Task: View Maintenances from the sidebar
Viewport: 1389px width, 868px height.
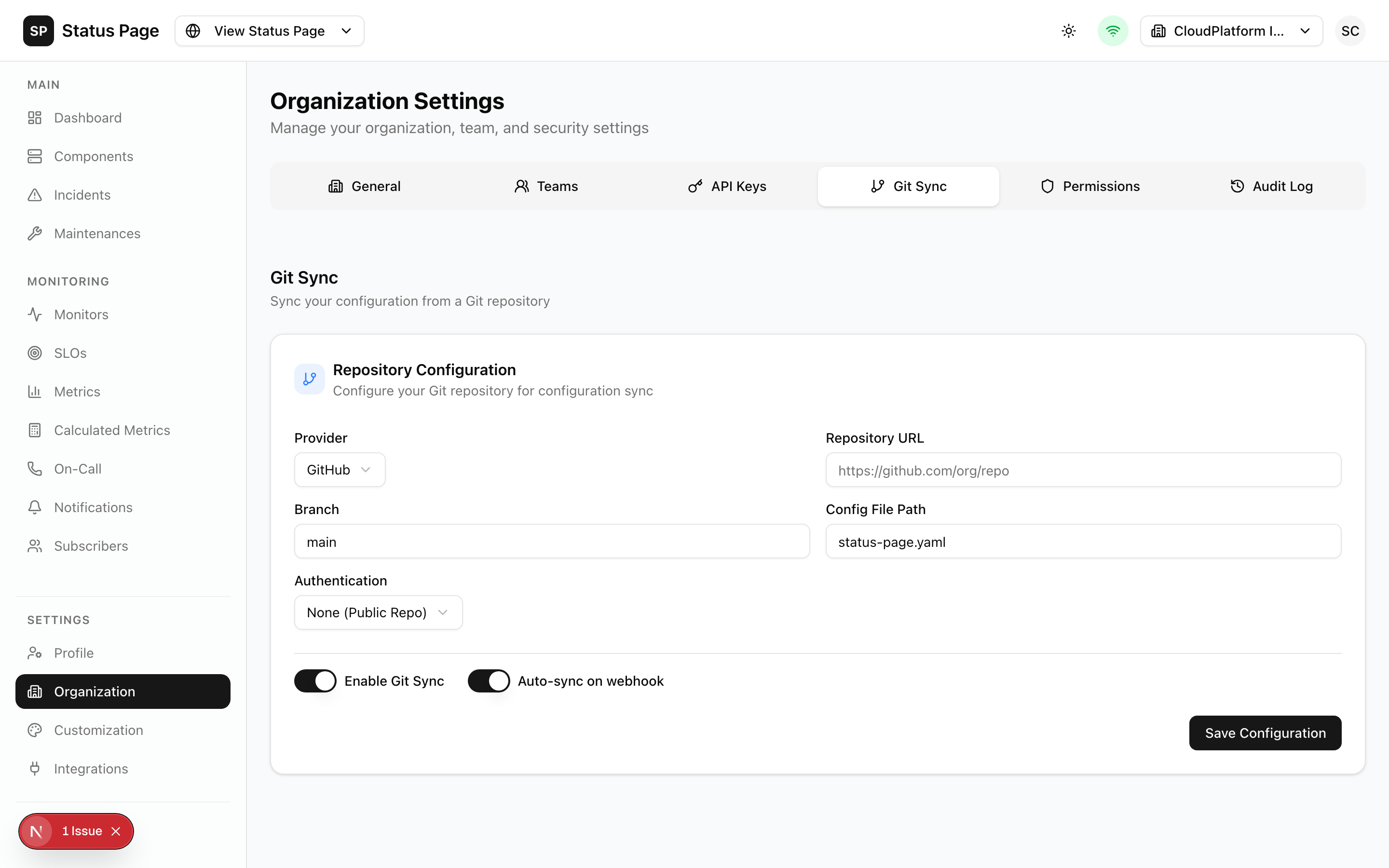Action: pyautogui.click(x=97, y=233)
